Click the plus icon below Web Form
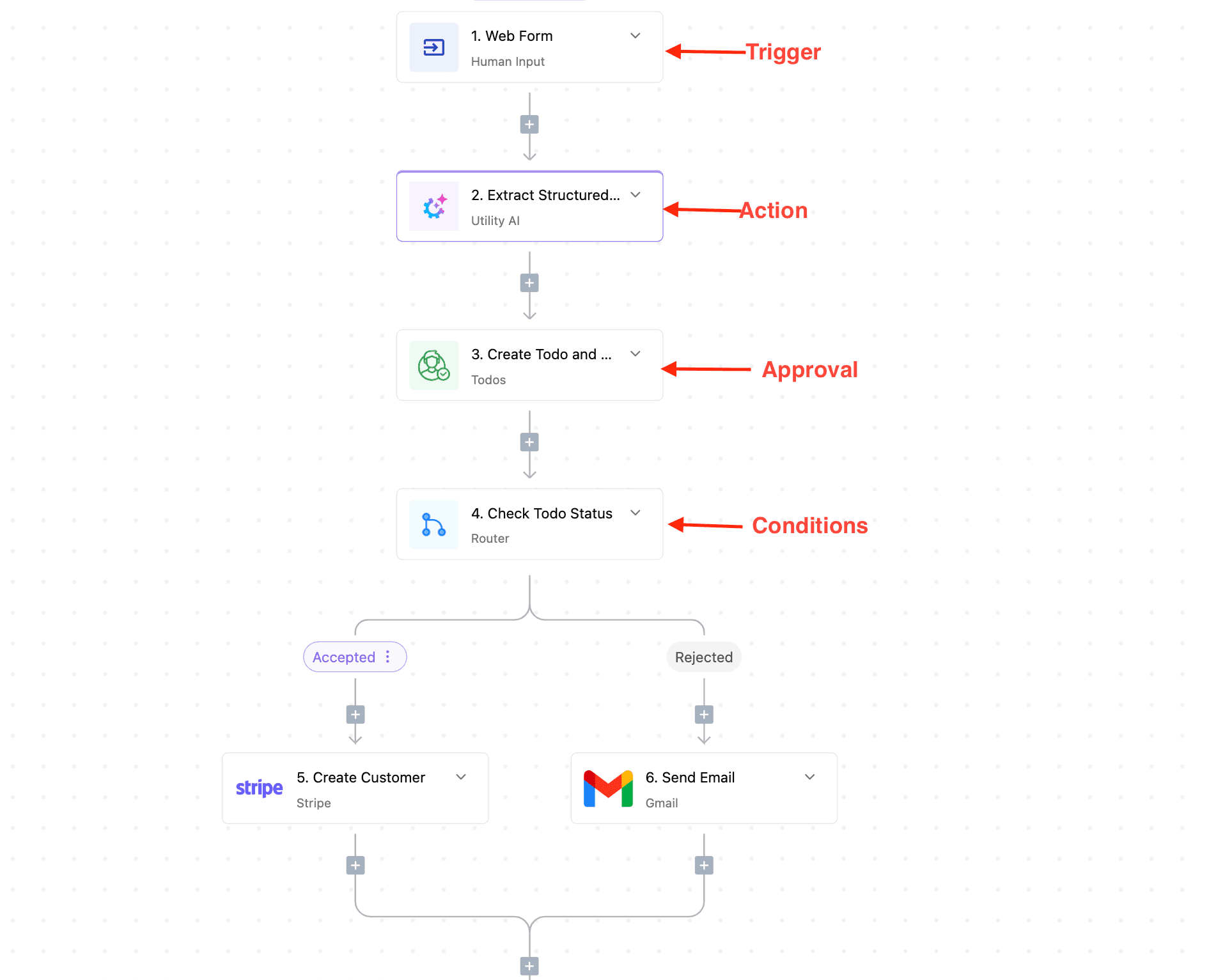1209x980 pixels. click(529, 123)
